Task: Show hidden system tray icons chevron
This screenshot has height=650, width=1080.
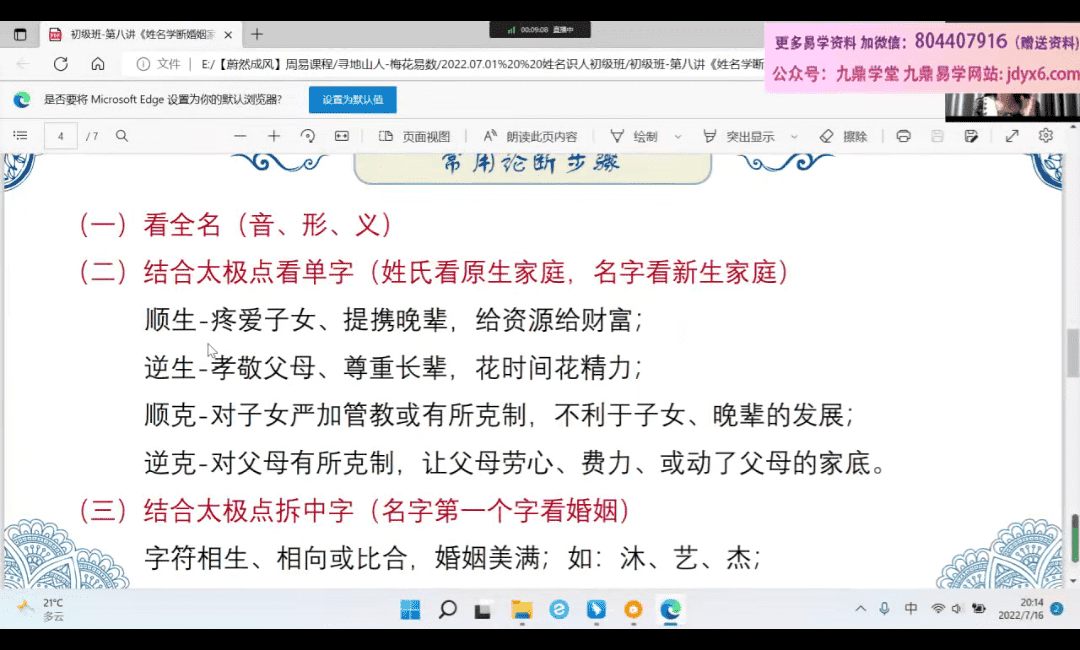Action: (x=860, y=609)
